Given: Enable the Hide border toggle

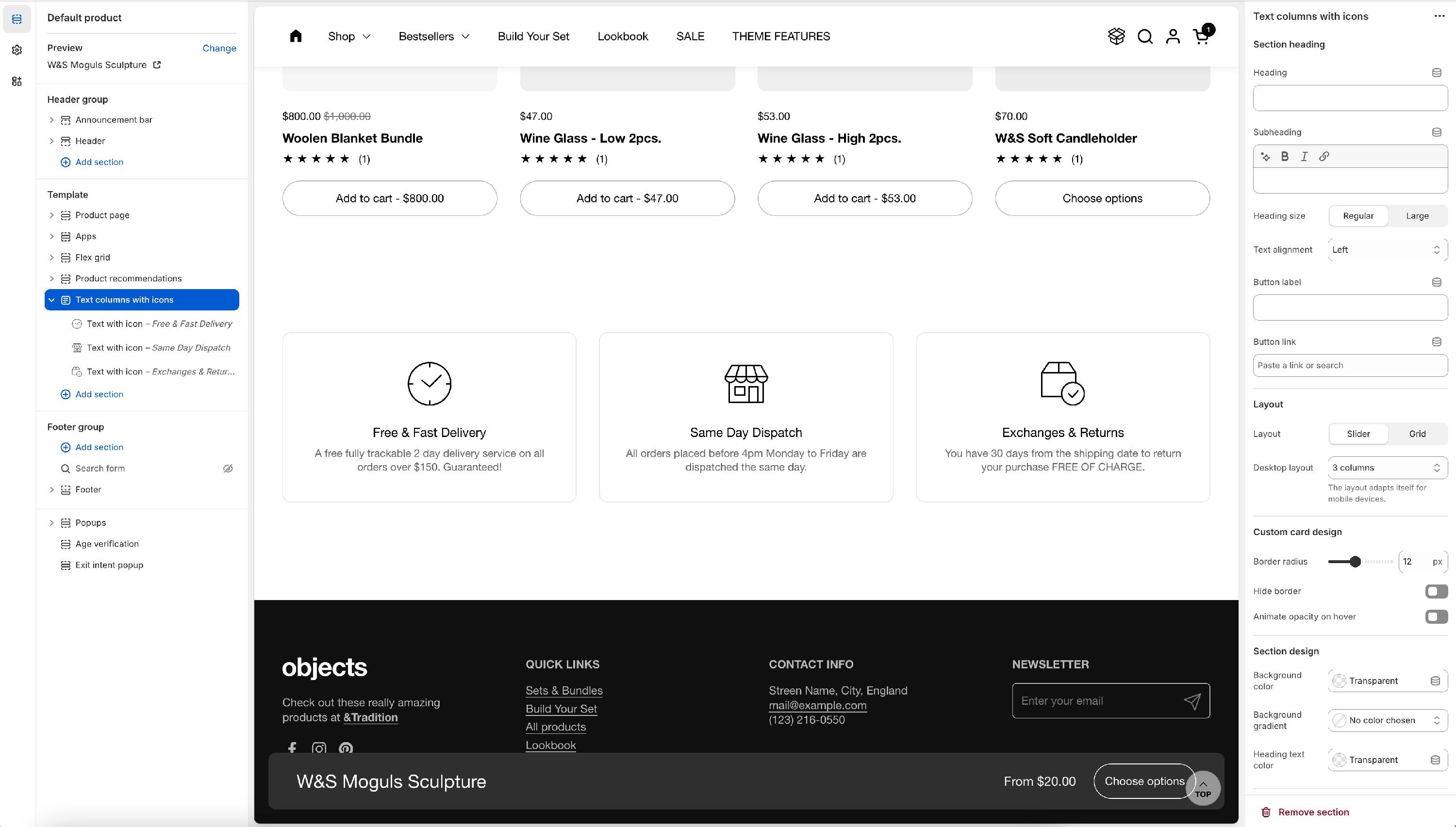Looking at the screenshot, I should coord(1436,591).
